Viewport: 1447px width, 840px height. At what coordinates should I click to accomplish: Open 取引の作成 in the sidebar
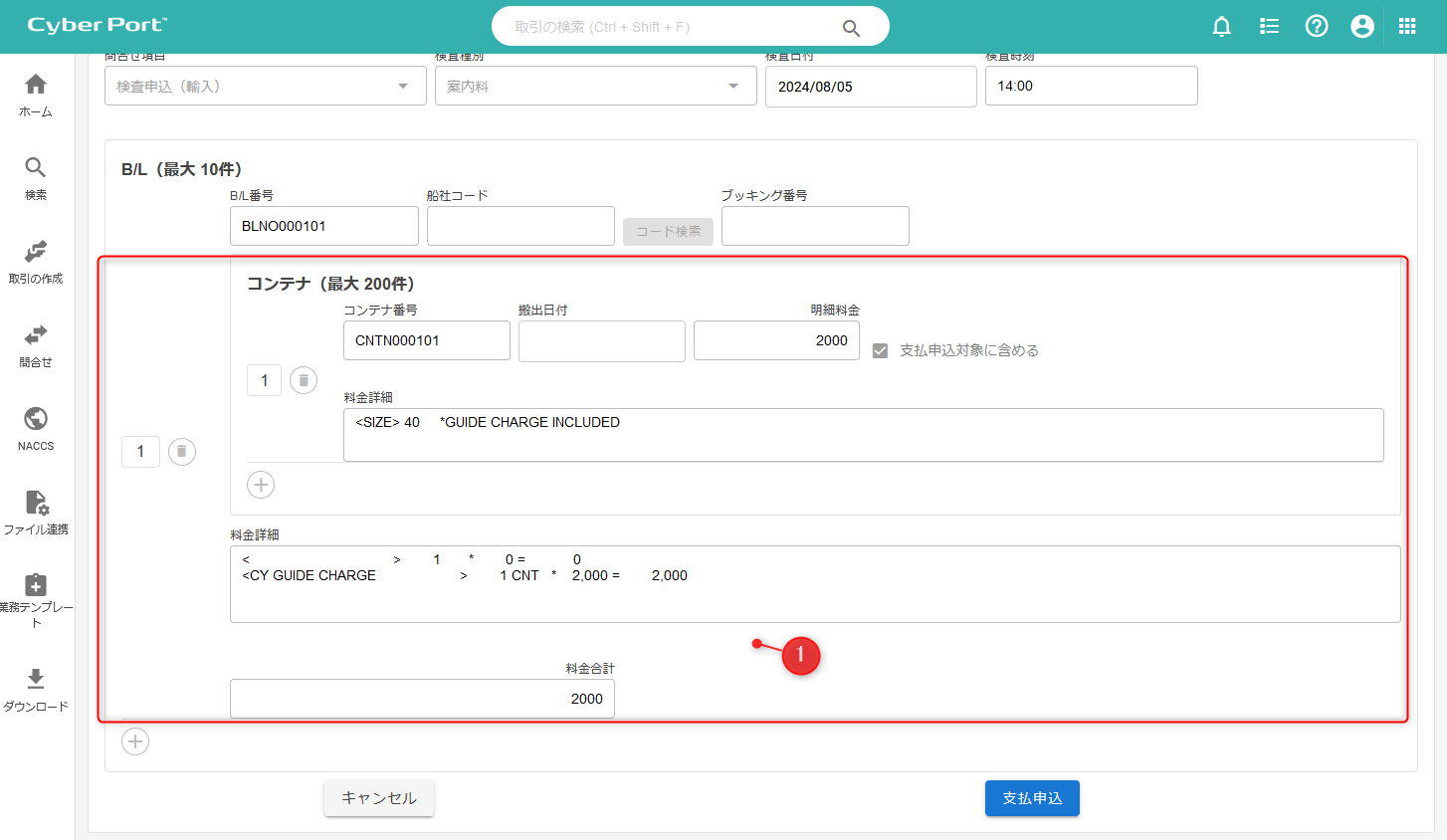36,262
